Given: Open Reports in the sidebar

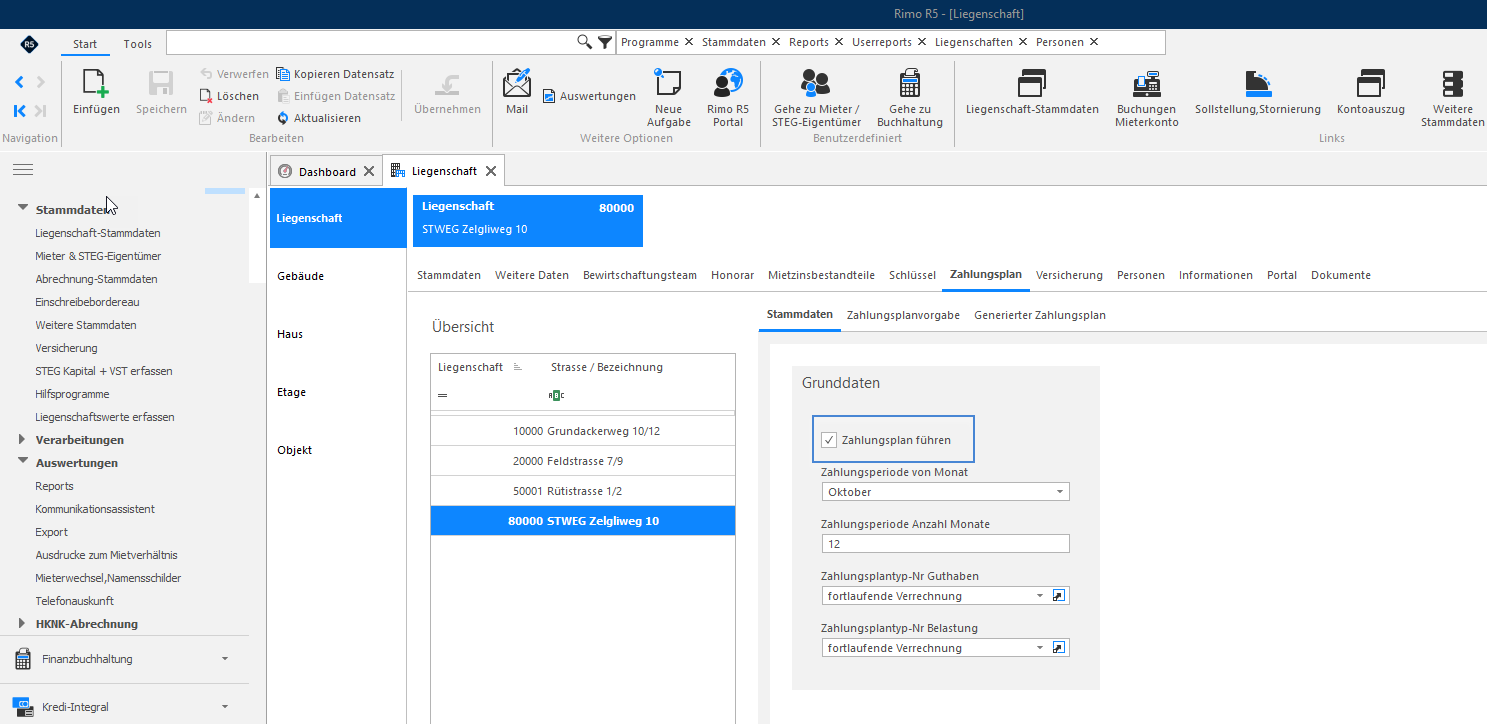Looking at the screenshot, I should tap(54, 486).
